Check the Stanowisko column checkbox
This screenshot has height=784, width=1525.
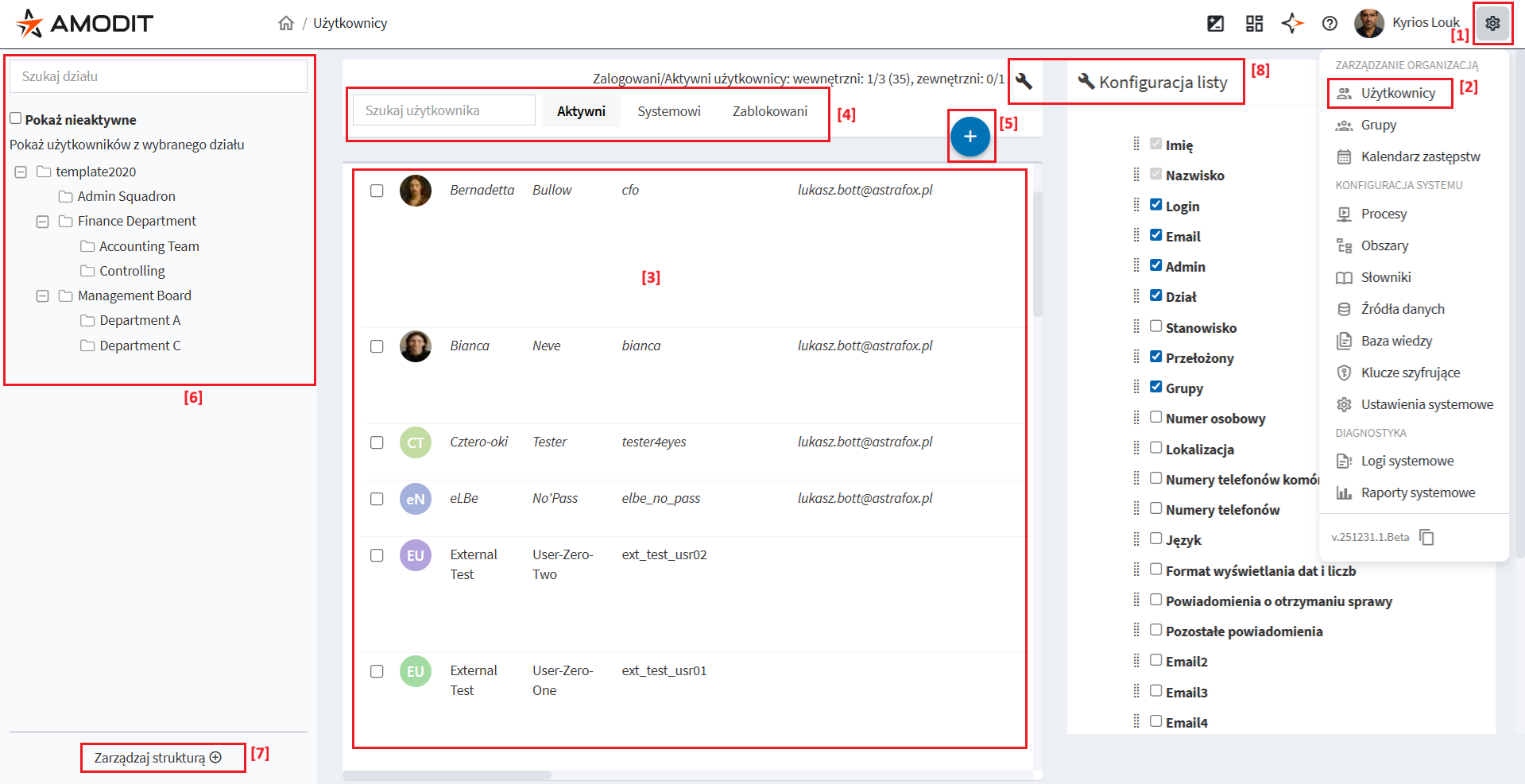pyautogui.click(x=1155, y=326)
